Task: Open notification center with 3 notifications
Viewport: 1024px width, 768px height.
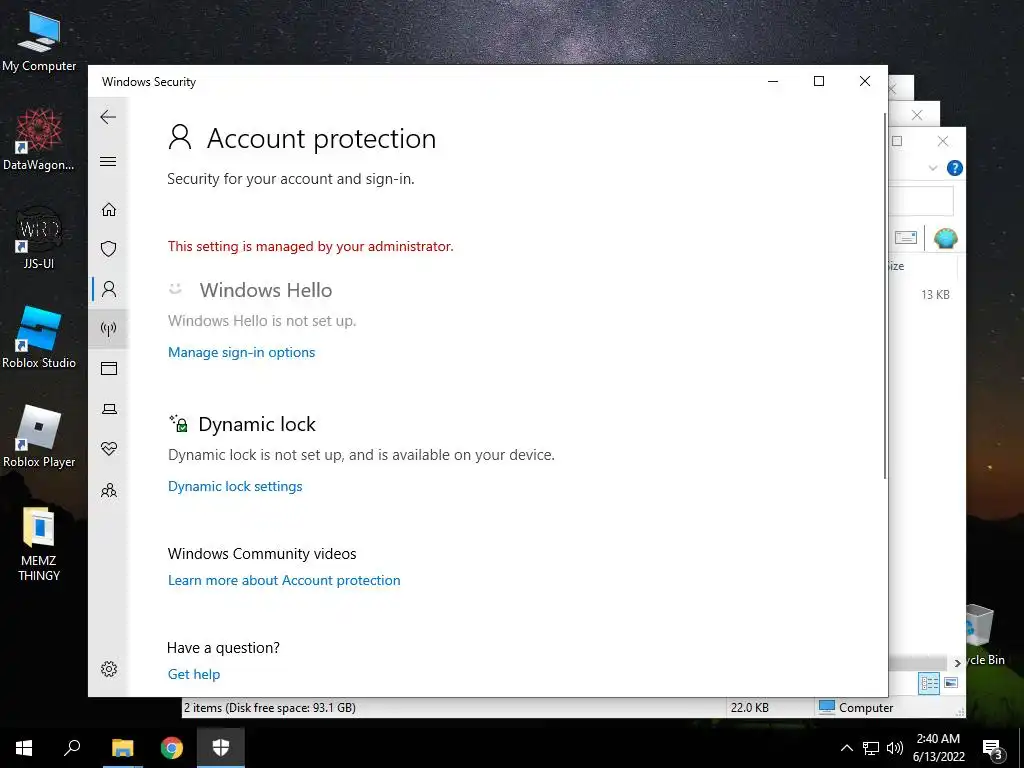Action: pyautogui.click(x=993, y=748)
